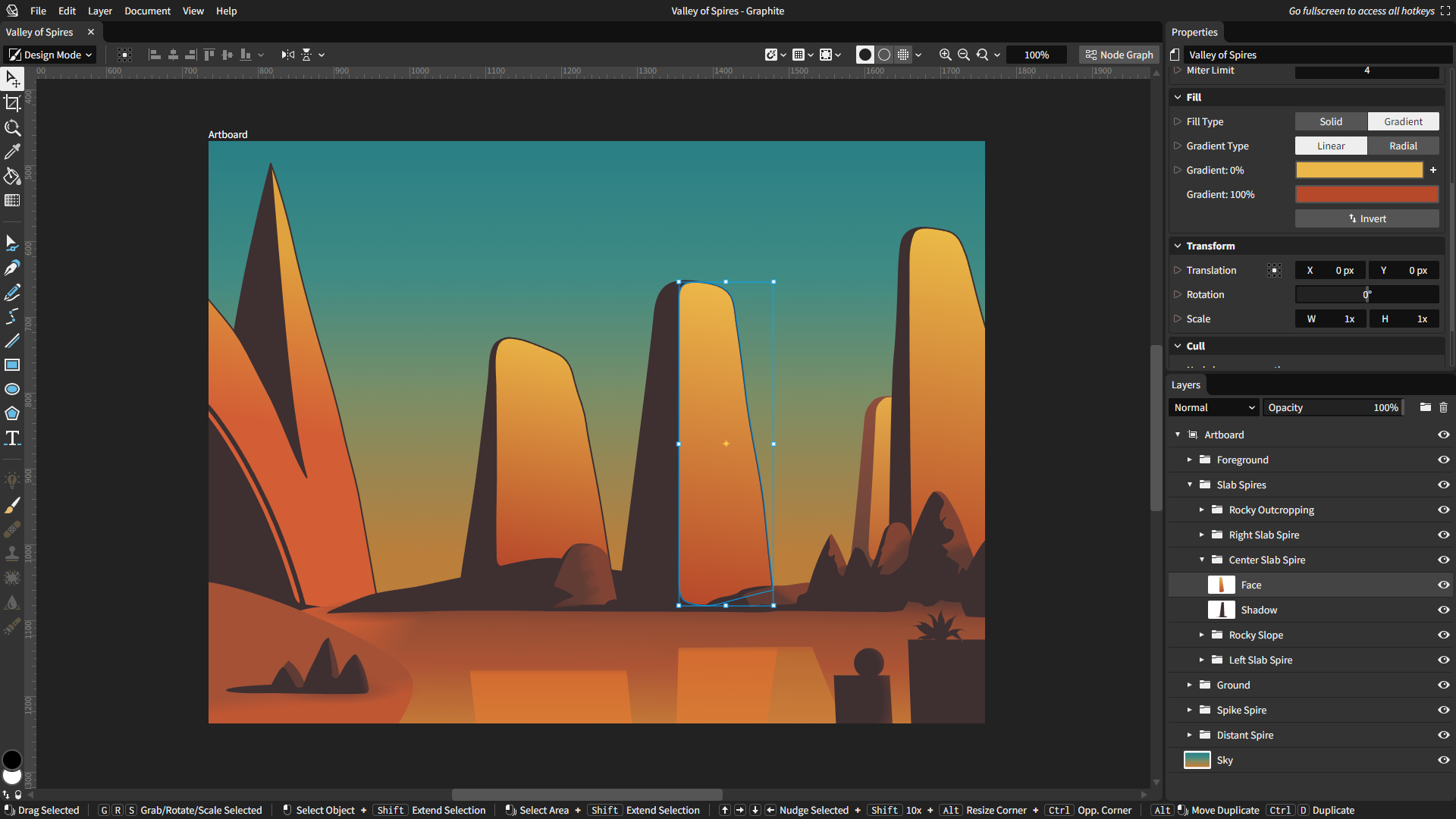Hide the Shadow layer
Viewport: 1456px width, 819px height.
pos(1443,609)
